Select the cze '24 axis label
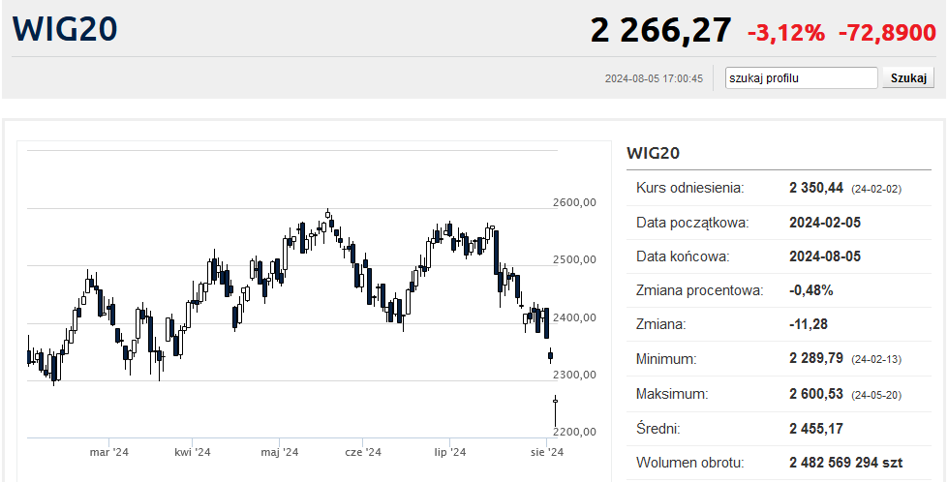 point(363,453)
